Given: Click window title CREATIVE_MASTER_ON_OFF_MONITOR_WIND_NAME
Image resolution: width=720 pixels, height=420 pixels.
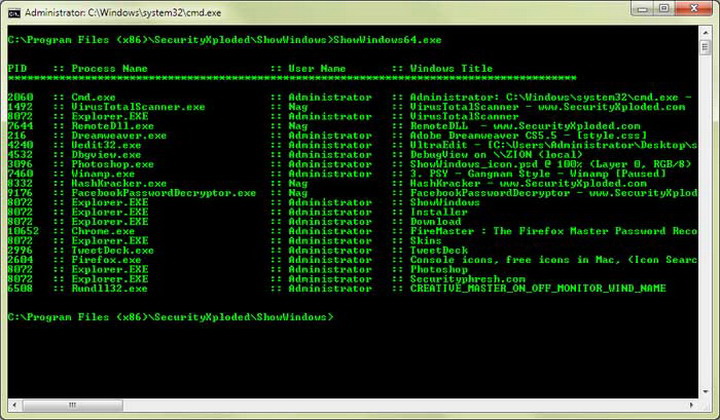Looking at the screenshot, I should 538,289.
